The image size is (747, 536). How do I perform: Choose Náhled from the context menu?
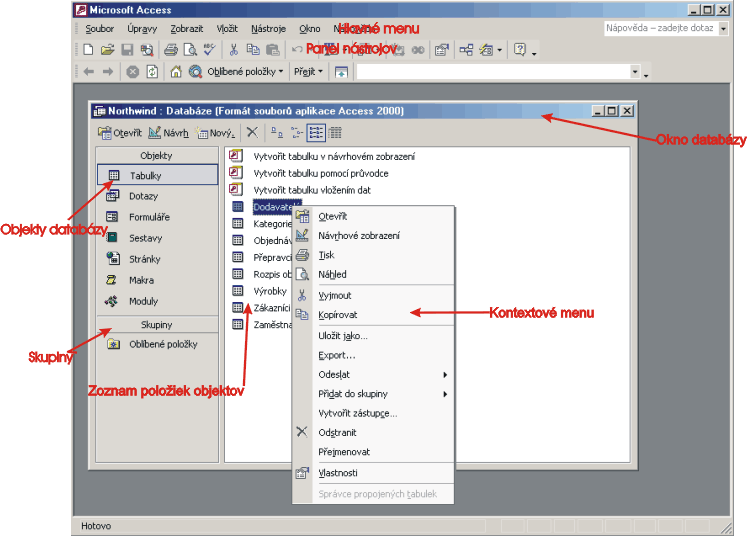(373, 274)
